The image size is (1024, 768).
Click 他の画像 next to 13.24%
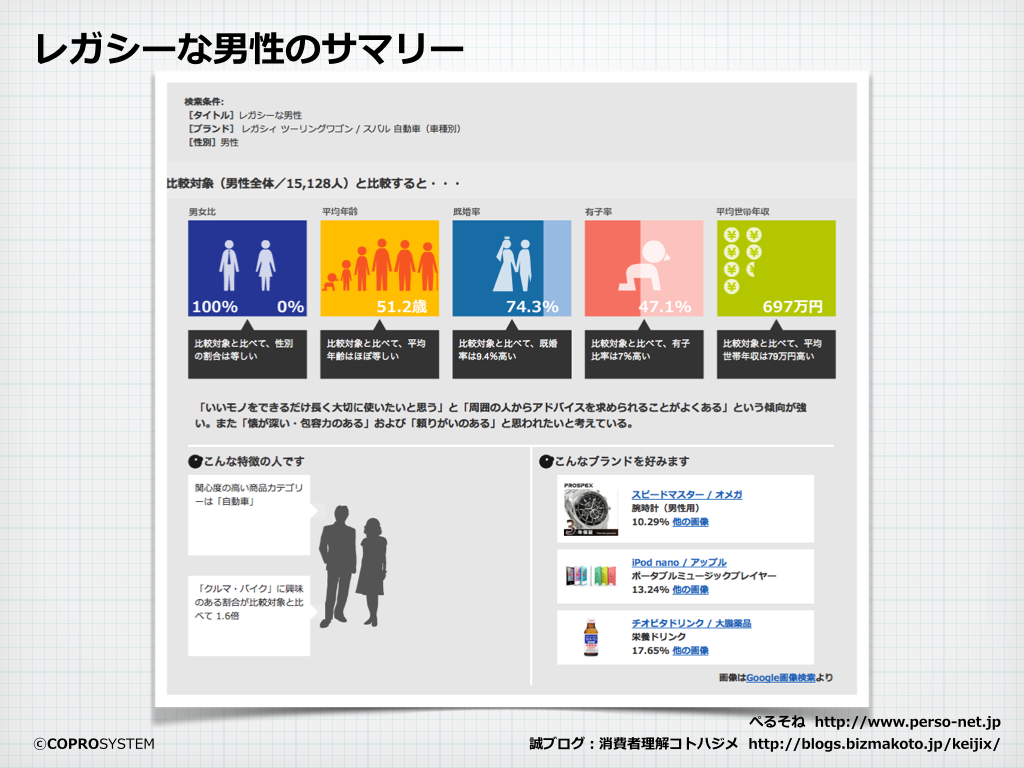coord(690,590)
